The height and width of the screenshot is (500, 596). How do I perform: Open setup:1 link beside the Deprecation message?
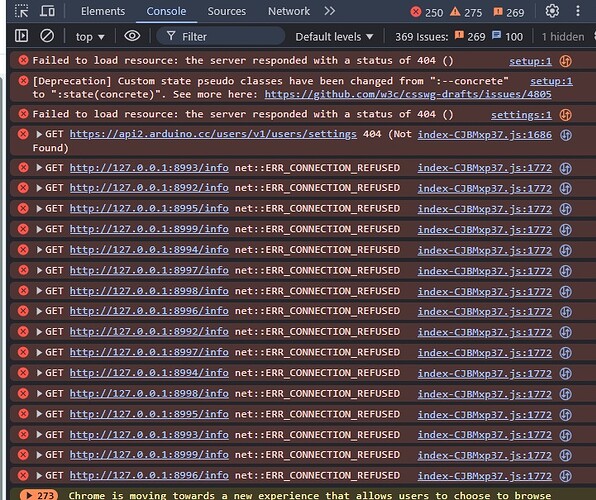pyautogui.click(x=551, y=81)
